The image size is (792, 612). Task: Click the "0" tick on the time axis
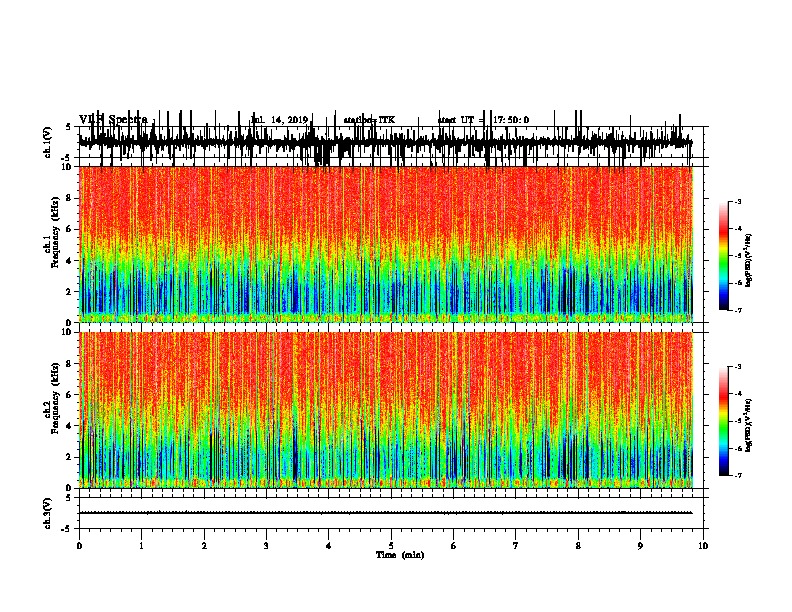click(x=79, y=546)
